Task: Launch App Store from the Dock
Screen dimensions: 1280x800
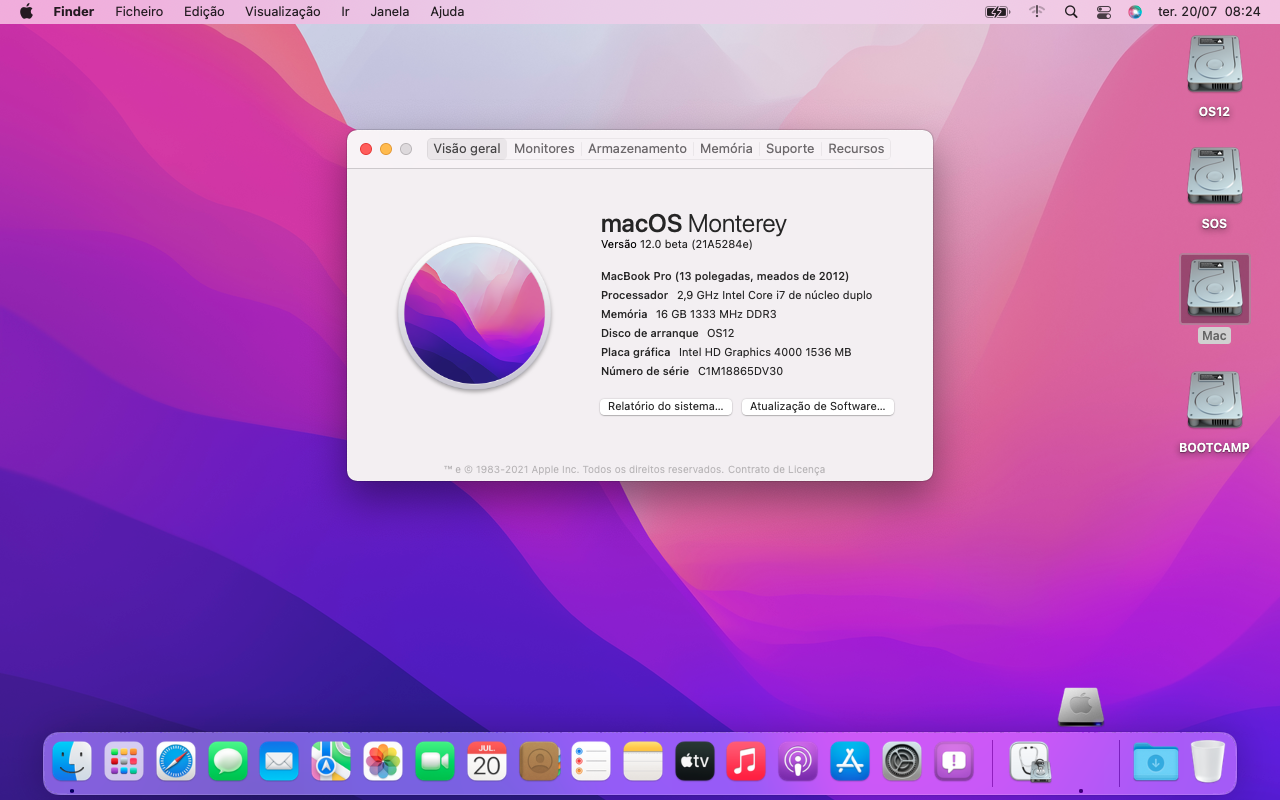Action: tap(850, 761)
